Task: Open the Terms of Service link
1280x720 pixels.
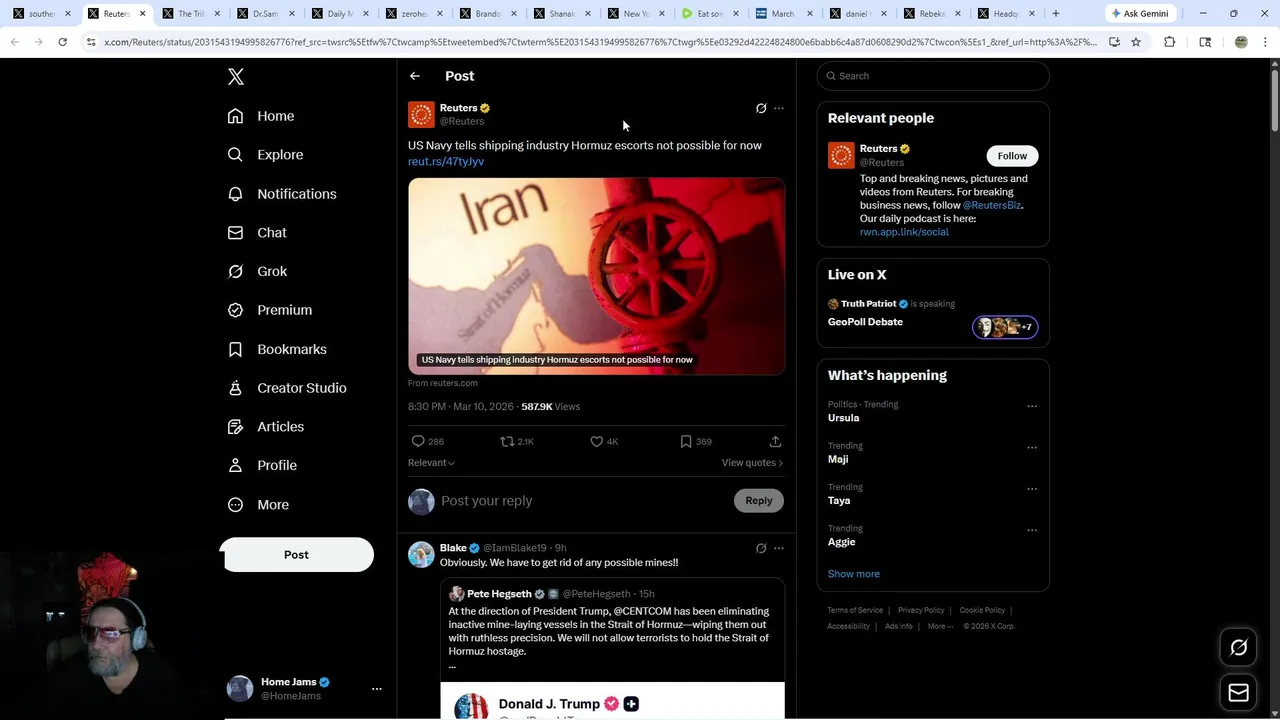Action: click(x=855, y=610)
